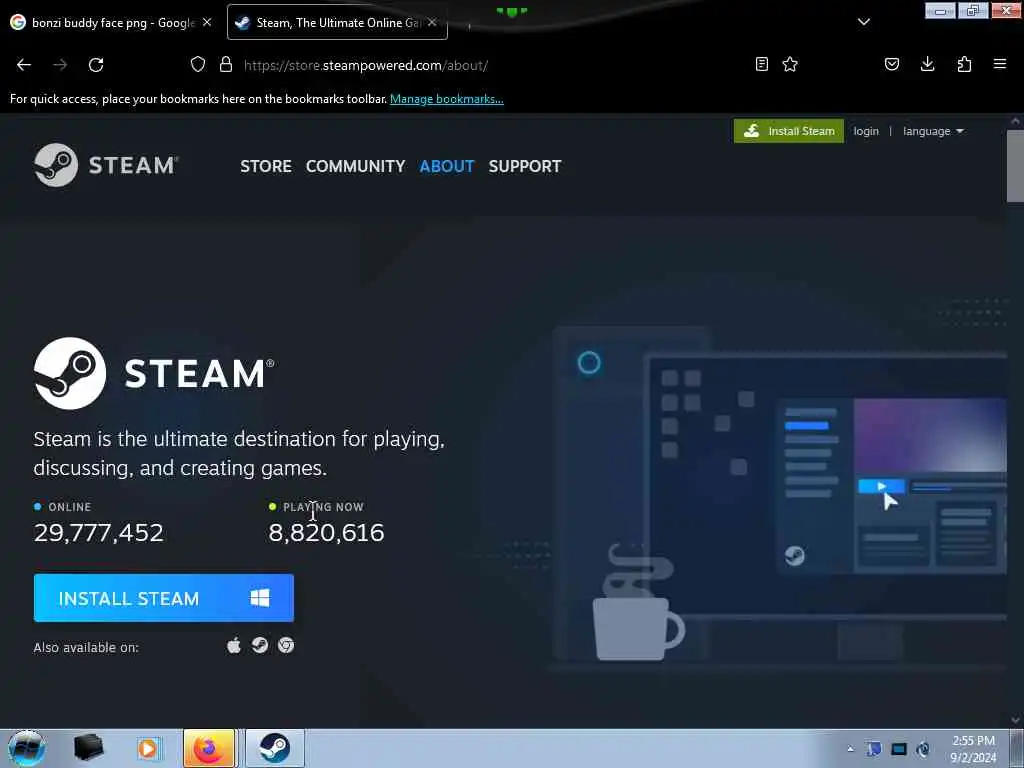
Task: Click the 8,820,616 playing now count
Action: pyautogui.click(x=327, y=533)
